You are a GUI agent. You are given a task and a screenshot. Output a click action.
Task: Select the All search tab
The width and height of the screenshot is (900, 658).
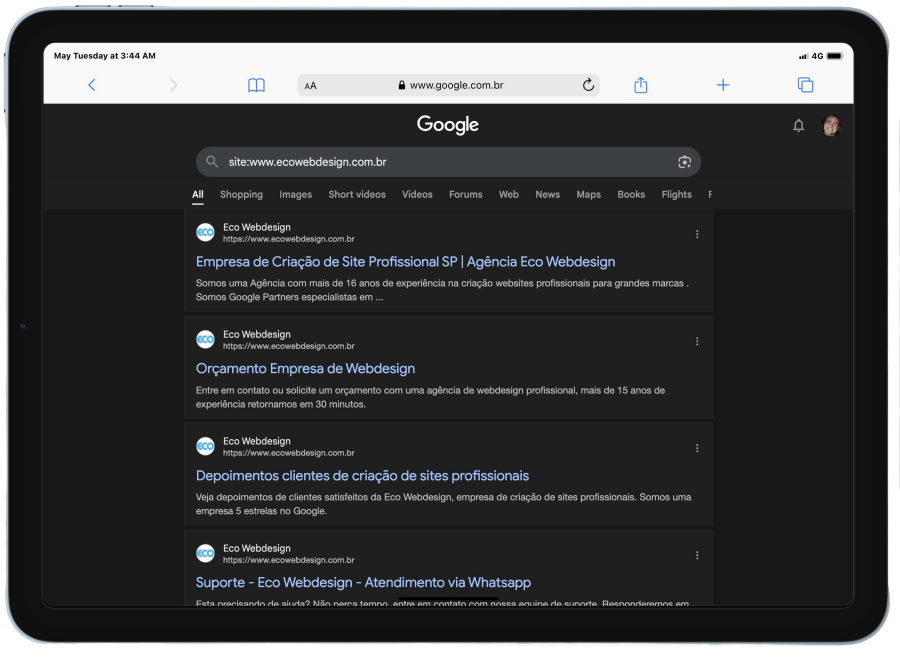pos(197,194)
